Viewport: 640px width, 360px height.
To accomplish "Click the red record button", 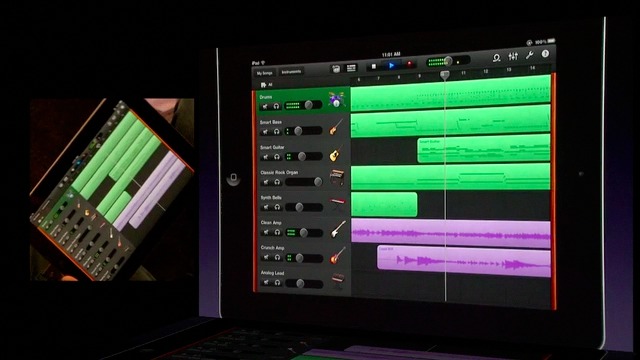I will point(409,64).
